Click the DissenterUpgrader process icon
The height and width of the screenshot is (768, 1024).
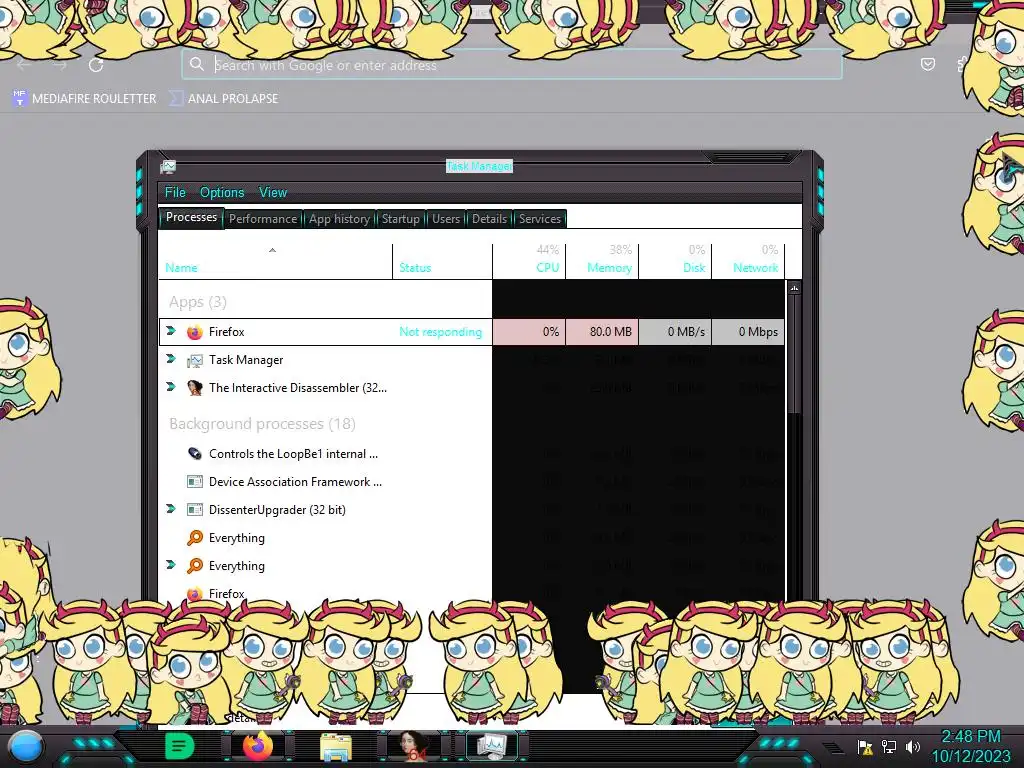pyautogui.click(x=195, y=510)
